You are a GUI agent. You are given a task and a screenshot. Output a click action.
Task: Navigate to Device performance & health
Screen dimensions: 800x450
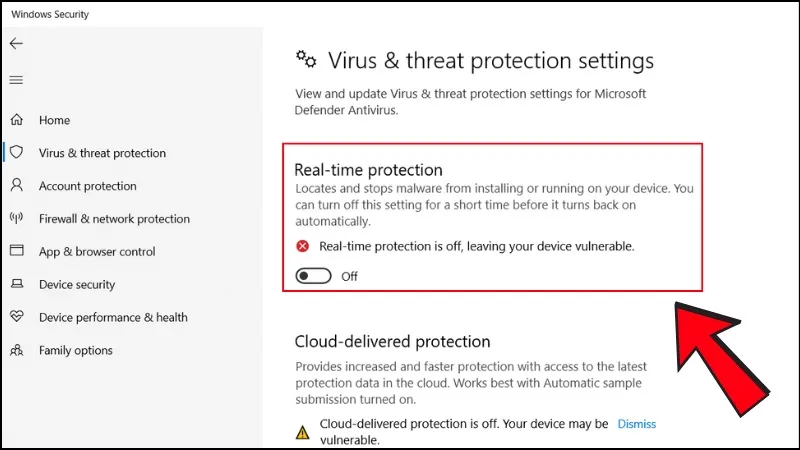tap(113, 317)
